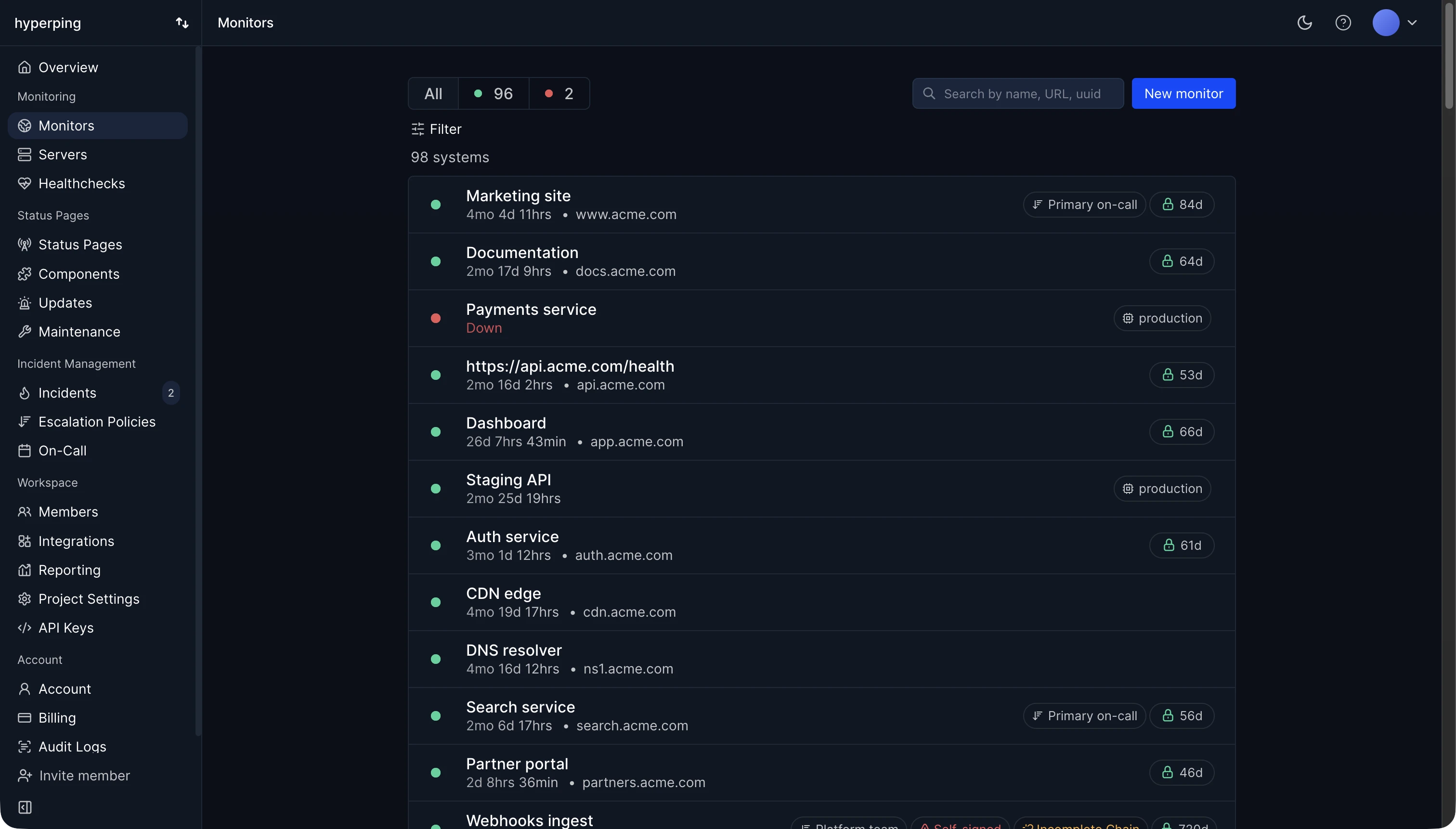Click the Maintenance wrench icon
The height and width of the screenshot is (829, 1456).
click(x=24, y=331)
